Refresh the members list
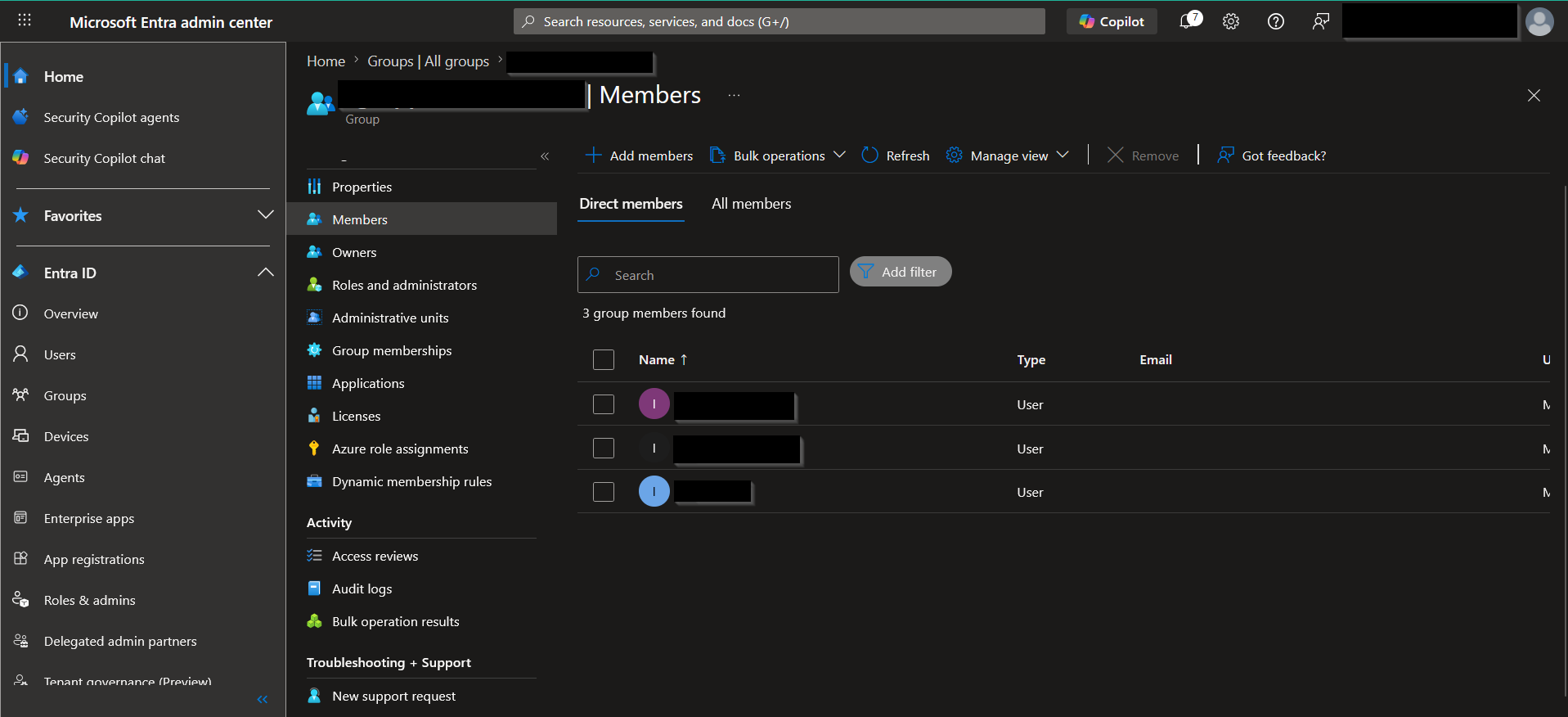 pos(896,156)
